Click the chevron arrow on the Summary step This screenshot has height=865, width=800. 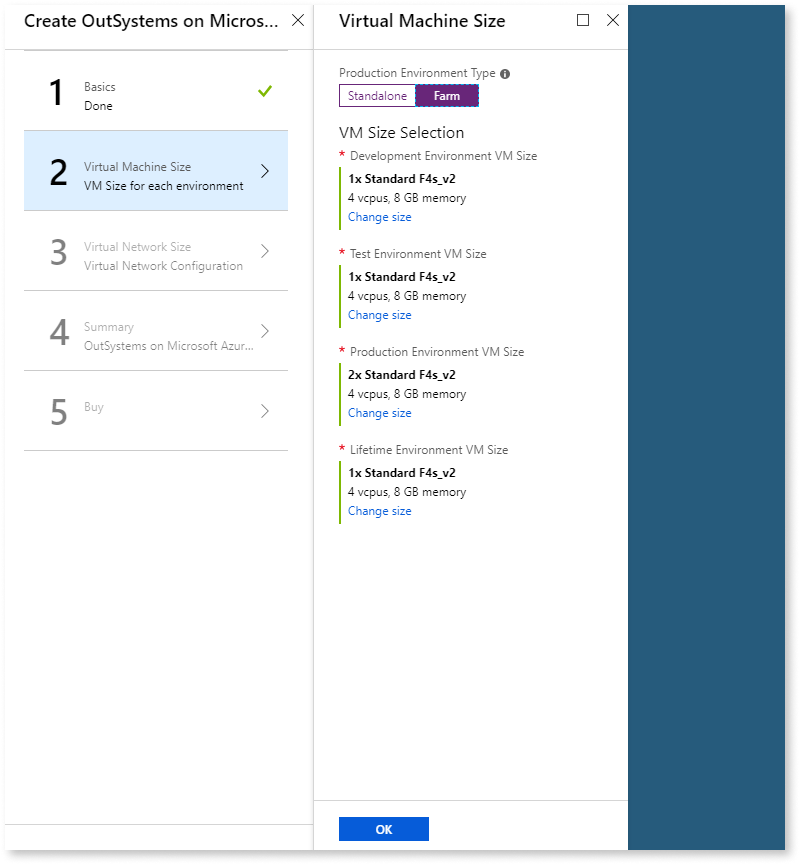click(x=263, y=332)
